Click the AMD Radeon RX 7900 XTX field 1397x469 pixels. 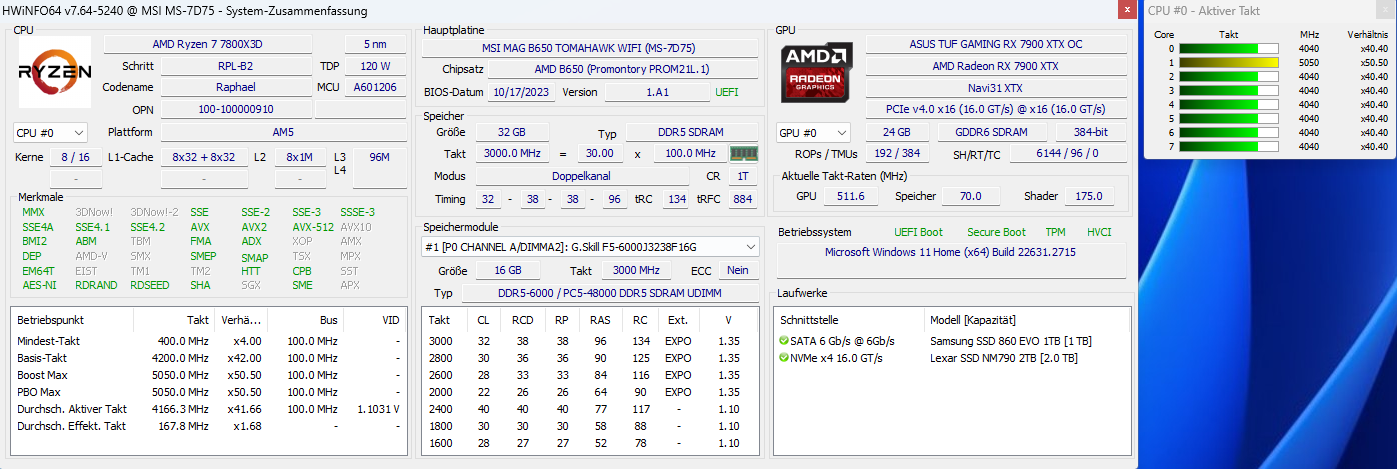click(996, 66)
